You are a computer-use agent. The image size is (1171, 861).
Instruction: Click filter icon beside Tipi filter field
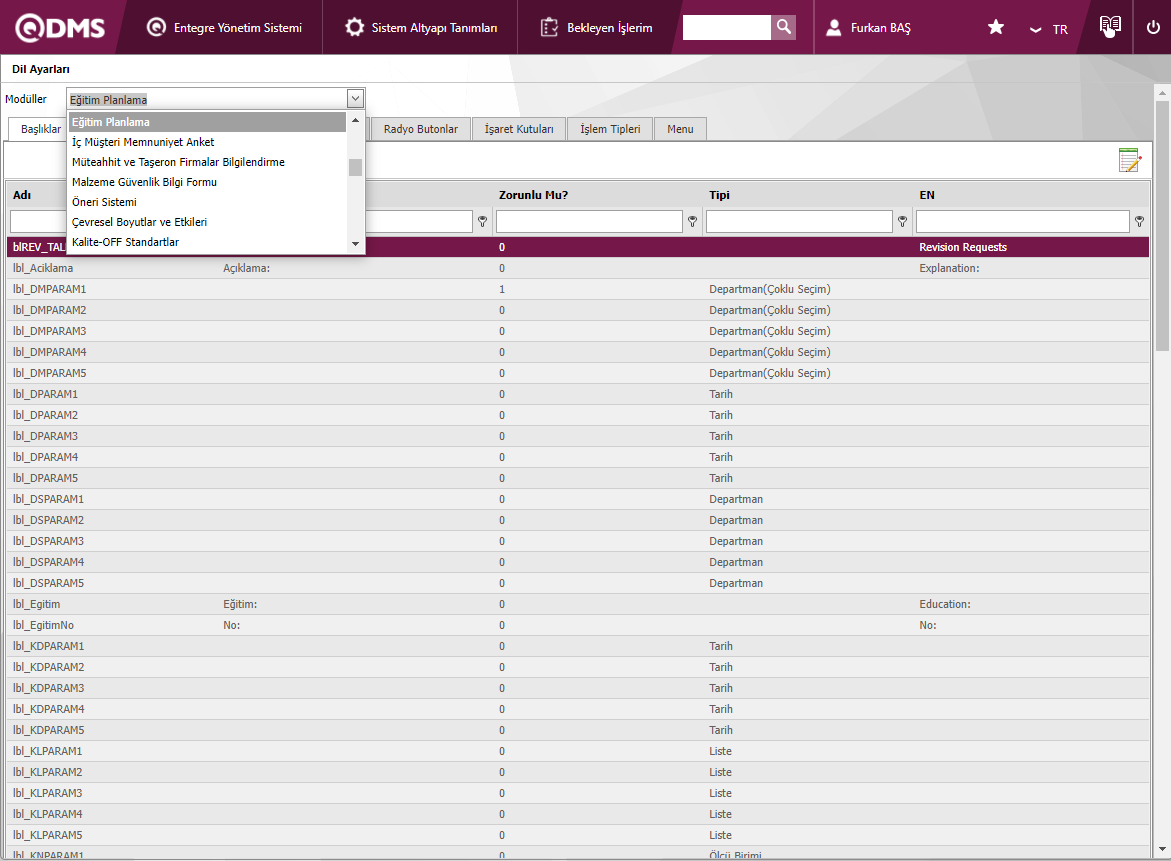click(x=902, y=221)
